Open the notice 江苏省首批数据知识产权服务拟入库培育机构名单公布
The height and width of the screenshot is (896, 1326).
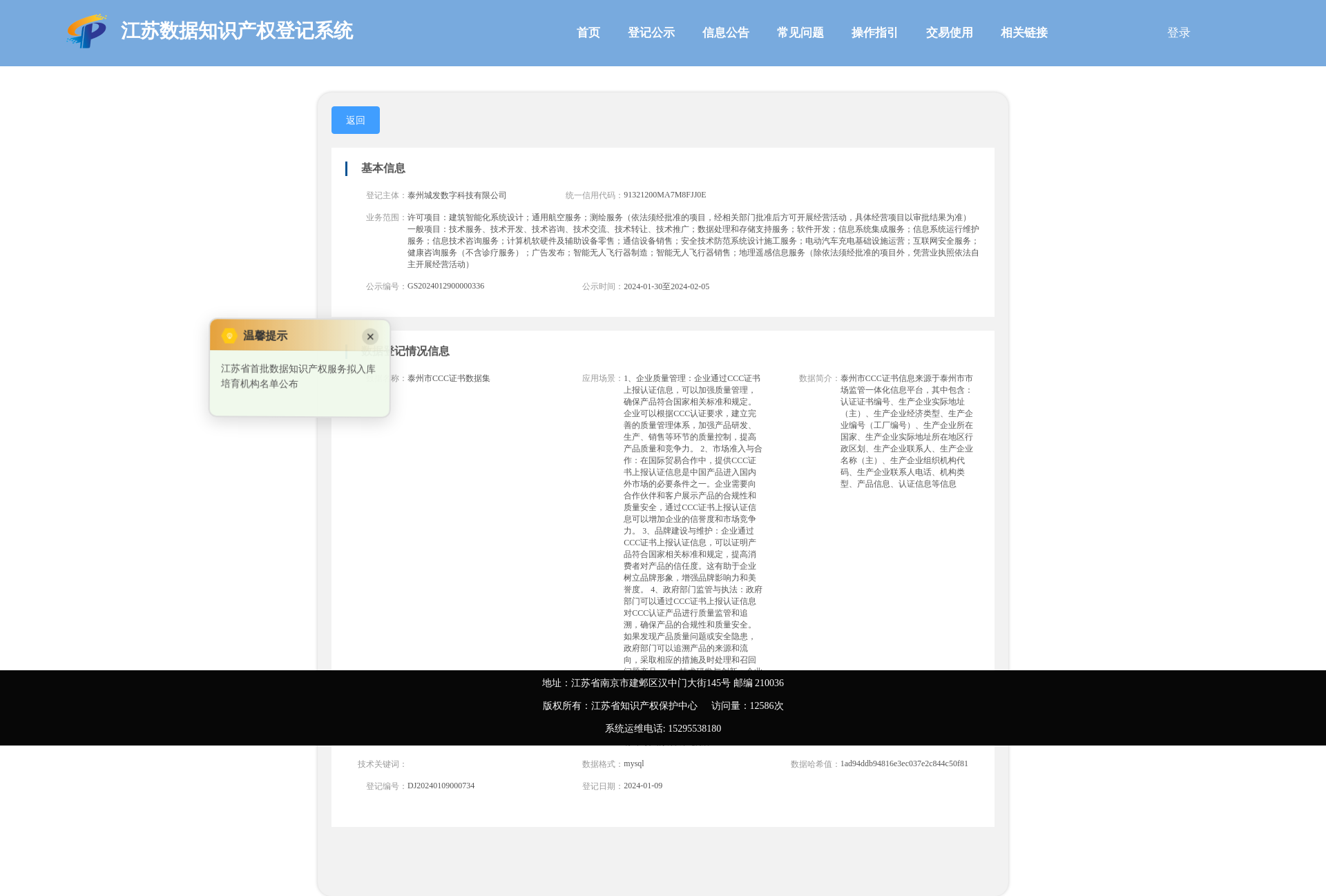pos(298,376)
